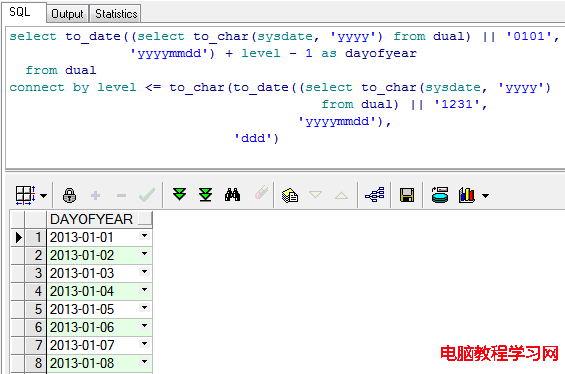
Task: Open the chart options dropdown arrow
Action: pos(485,196)
